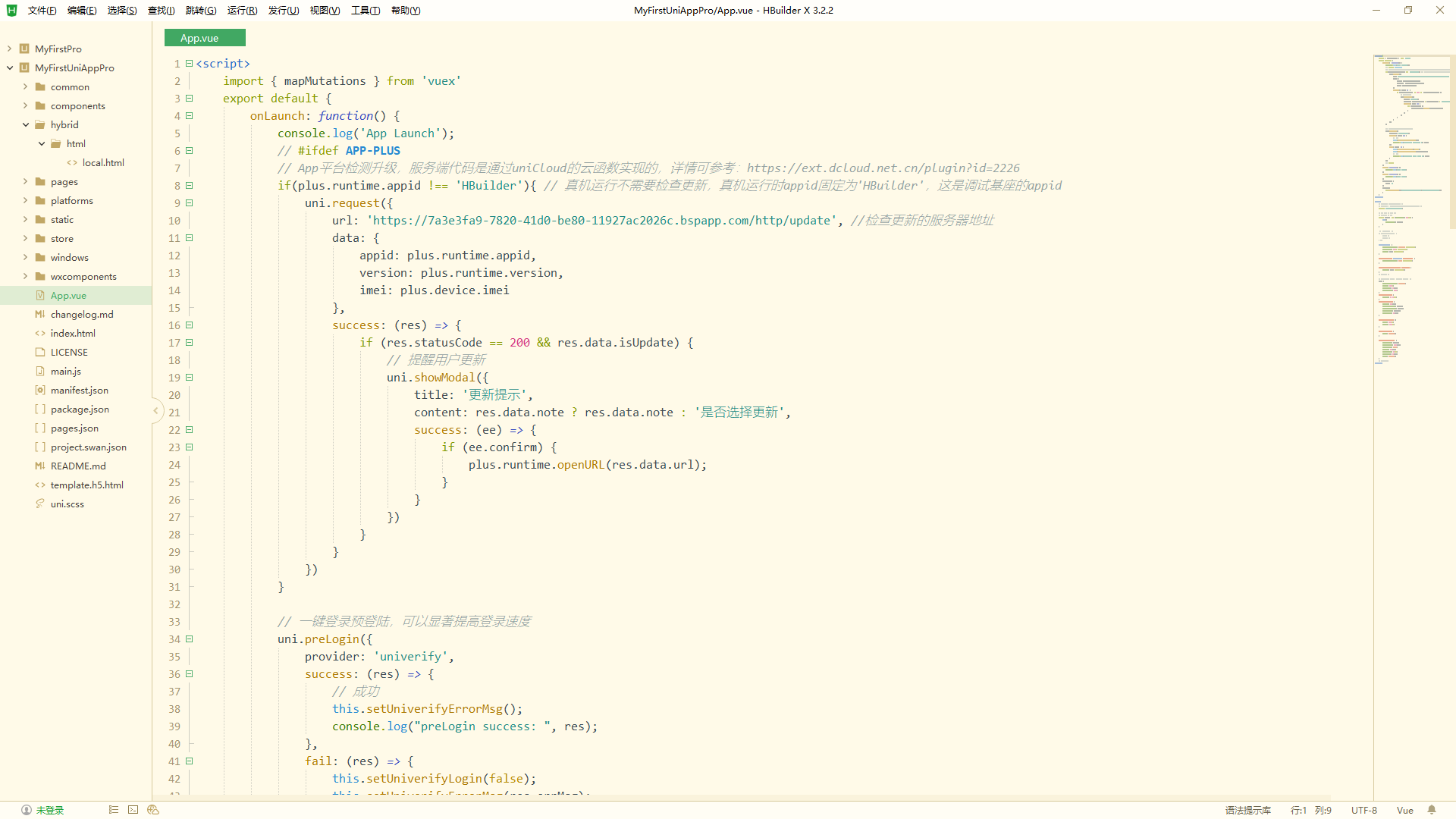Screen dimensions: 1456x819
Task: Expand the wxcomponents folder arrow
Action: [x=25, y=276]
